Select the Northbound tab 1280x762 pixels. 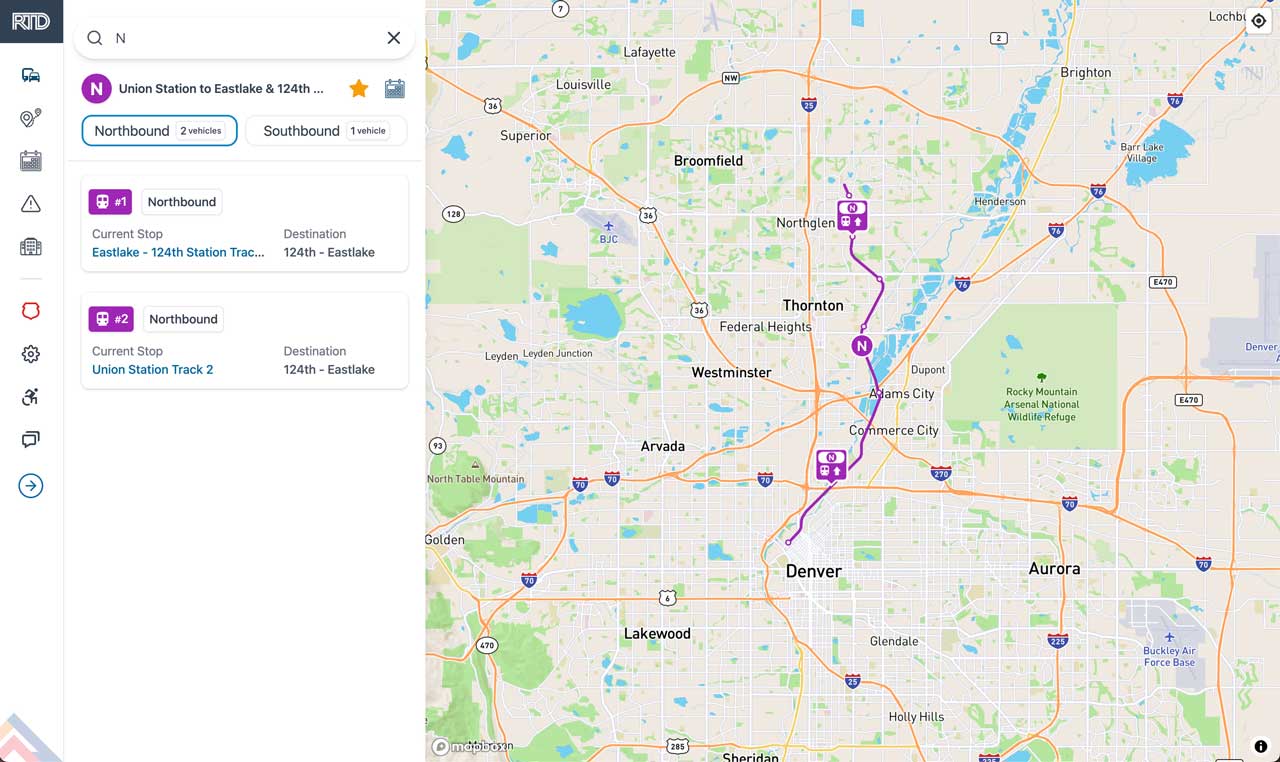pos(159,131)
